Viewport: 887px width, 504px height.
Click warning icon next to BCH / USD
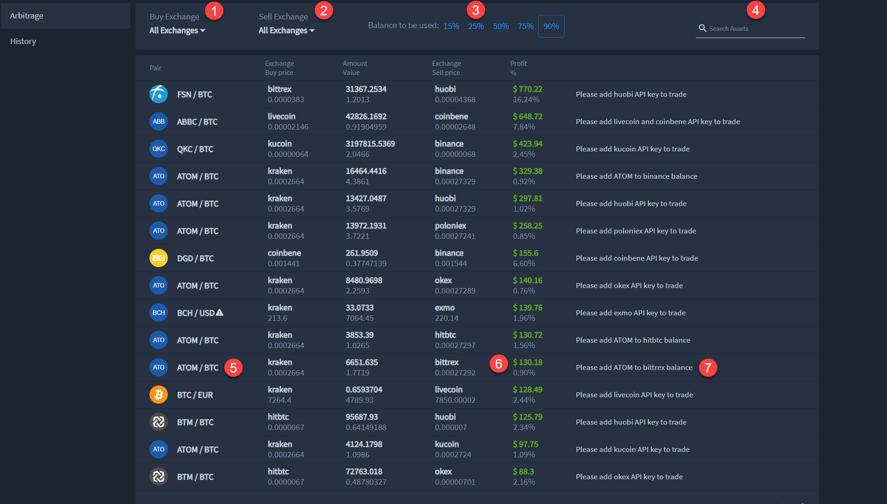[219, 312]
